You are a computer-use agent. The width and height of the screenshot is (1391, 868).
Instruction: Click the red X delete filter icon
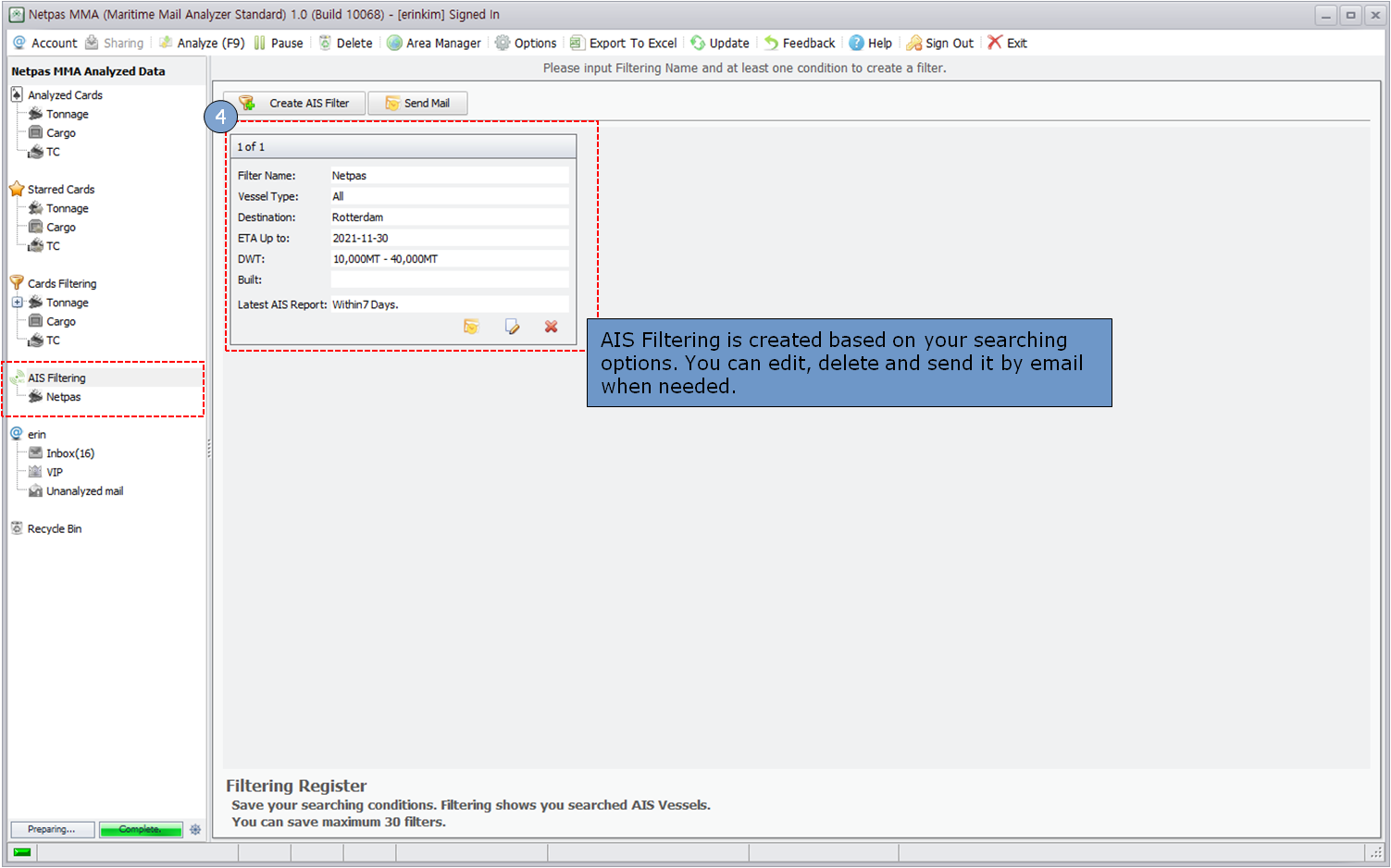point(551,327)
